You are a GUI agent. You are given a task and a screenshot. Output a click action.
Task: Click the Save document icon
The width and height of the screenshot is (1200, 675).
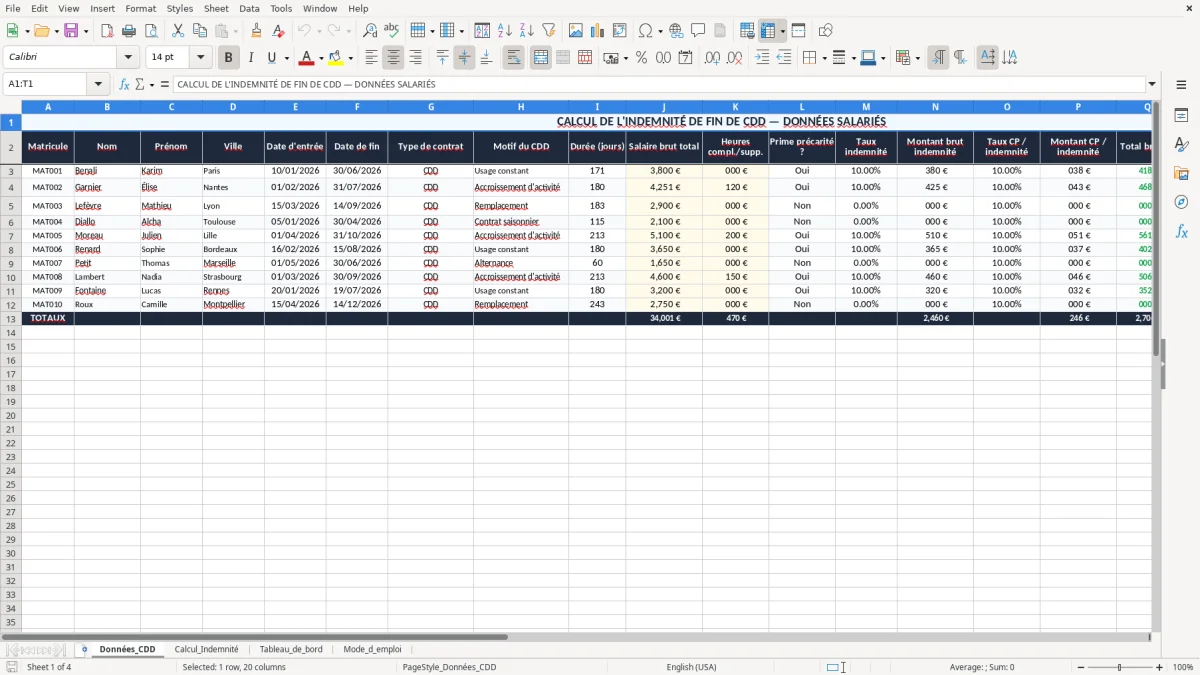coord(71,31)
